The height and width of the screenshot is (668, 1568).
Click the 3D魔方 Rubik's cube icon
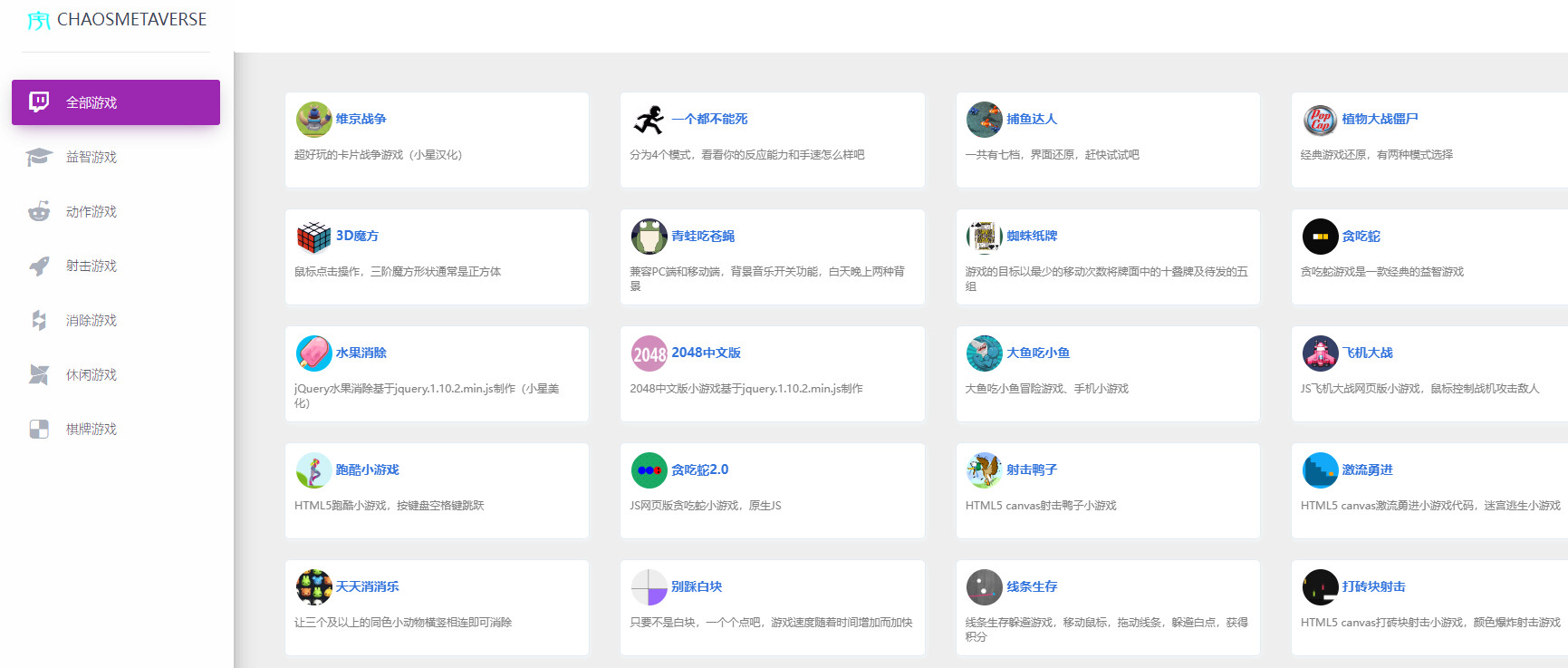click(x=313, y=237)
